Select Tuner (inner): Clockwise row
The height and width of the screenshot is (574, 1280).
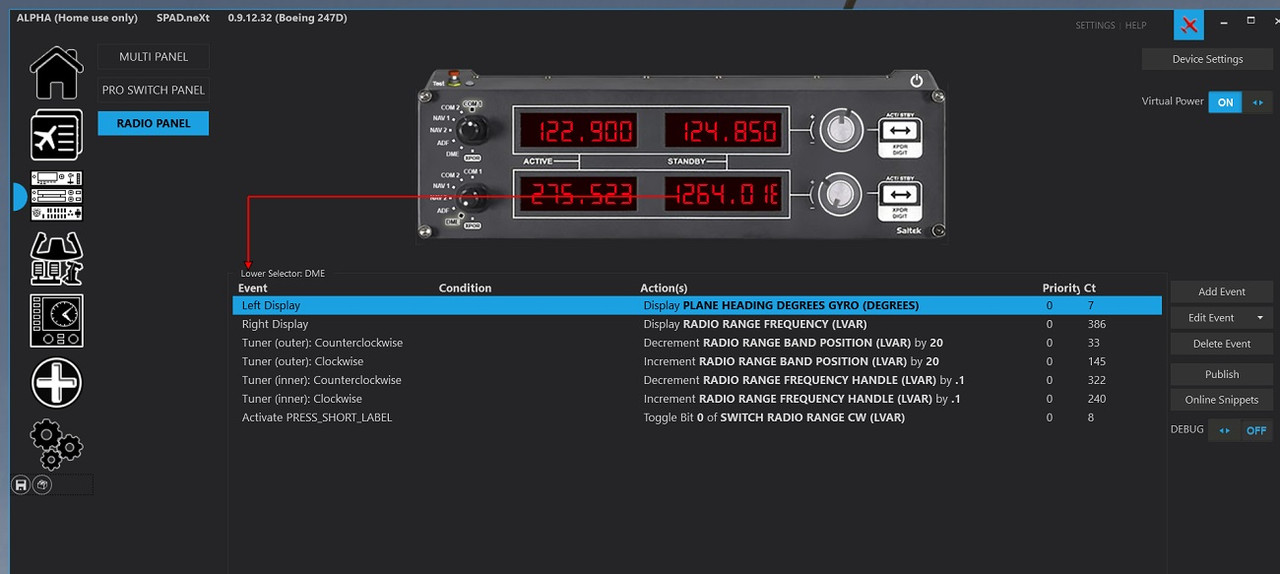(698, 399)
